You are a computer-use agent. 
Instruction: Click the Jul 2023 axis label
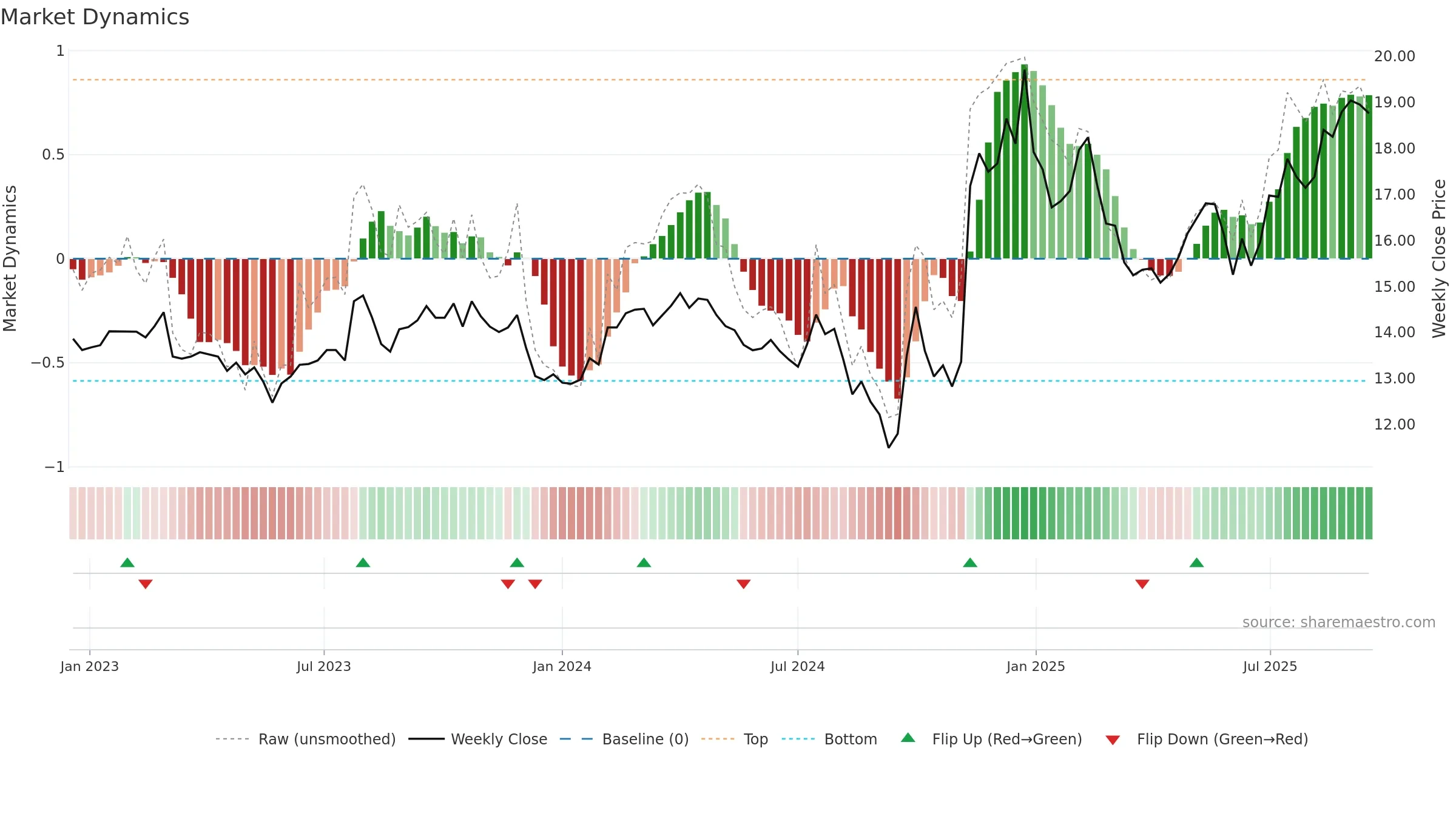[x=324, y=666]
